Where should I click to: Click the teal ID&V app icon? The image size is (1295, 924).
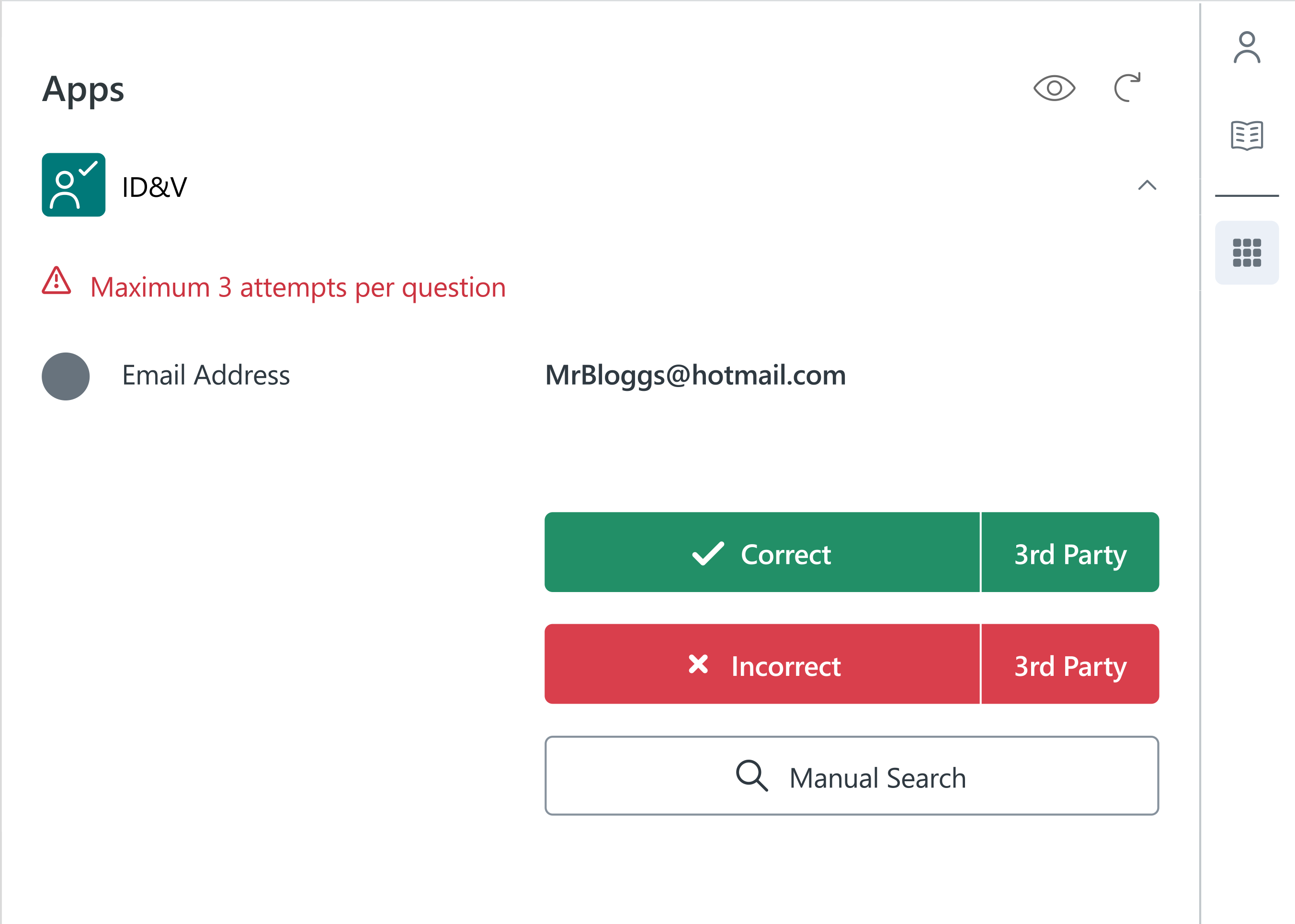click(x=73, y=185)
